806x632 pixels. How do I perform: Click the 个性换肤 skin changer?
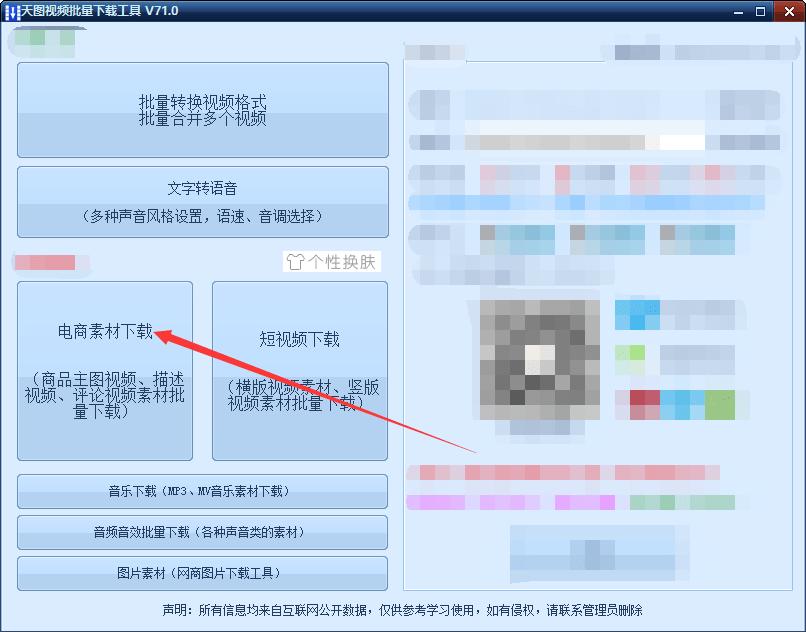[x=340, y=261]
